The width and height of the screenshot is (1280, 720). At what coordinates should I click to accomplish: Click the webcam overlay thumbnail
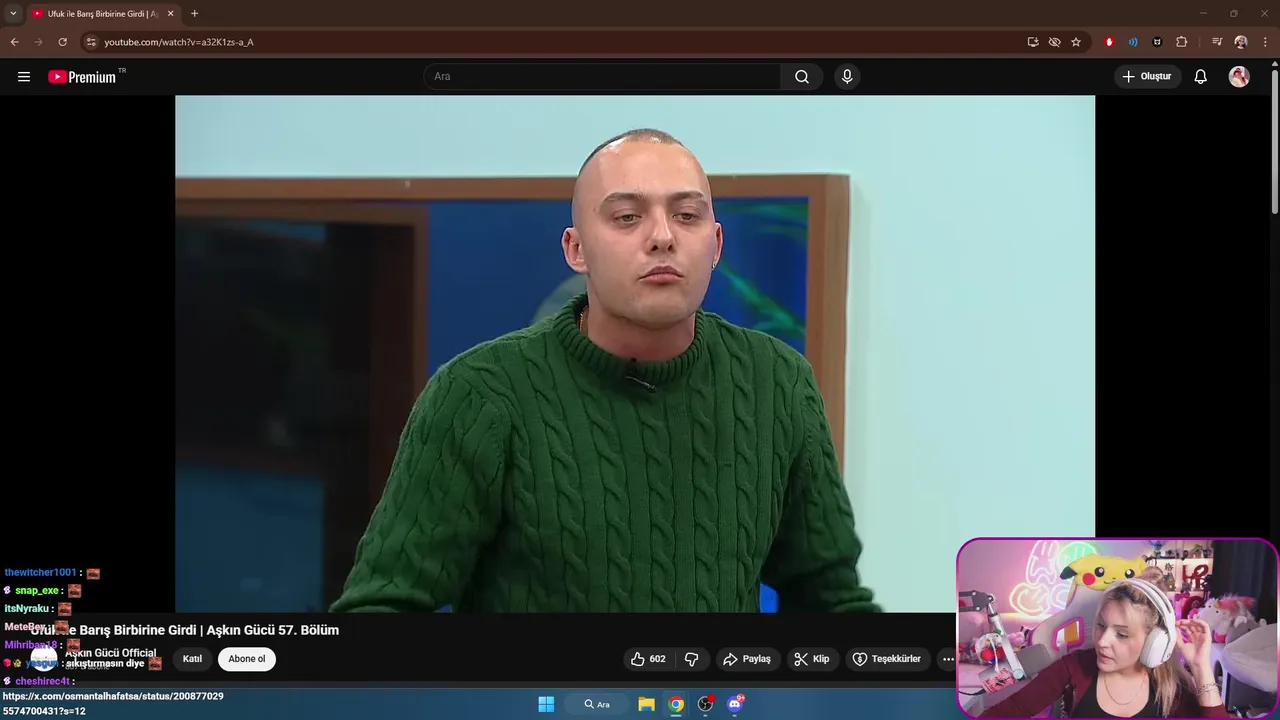point(1117,628)
